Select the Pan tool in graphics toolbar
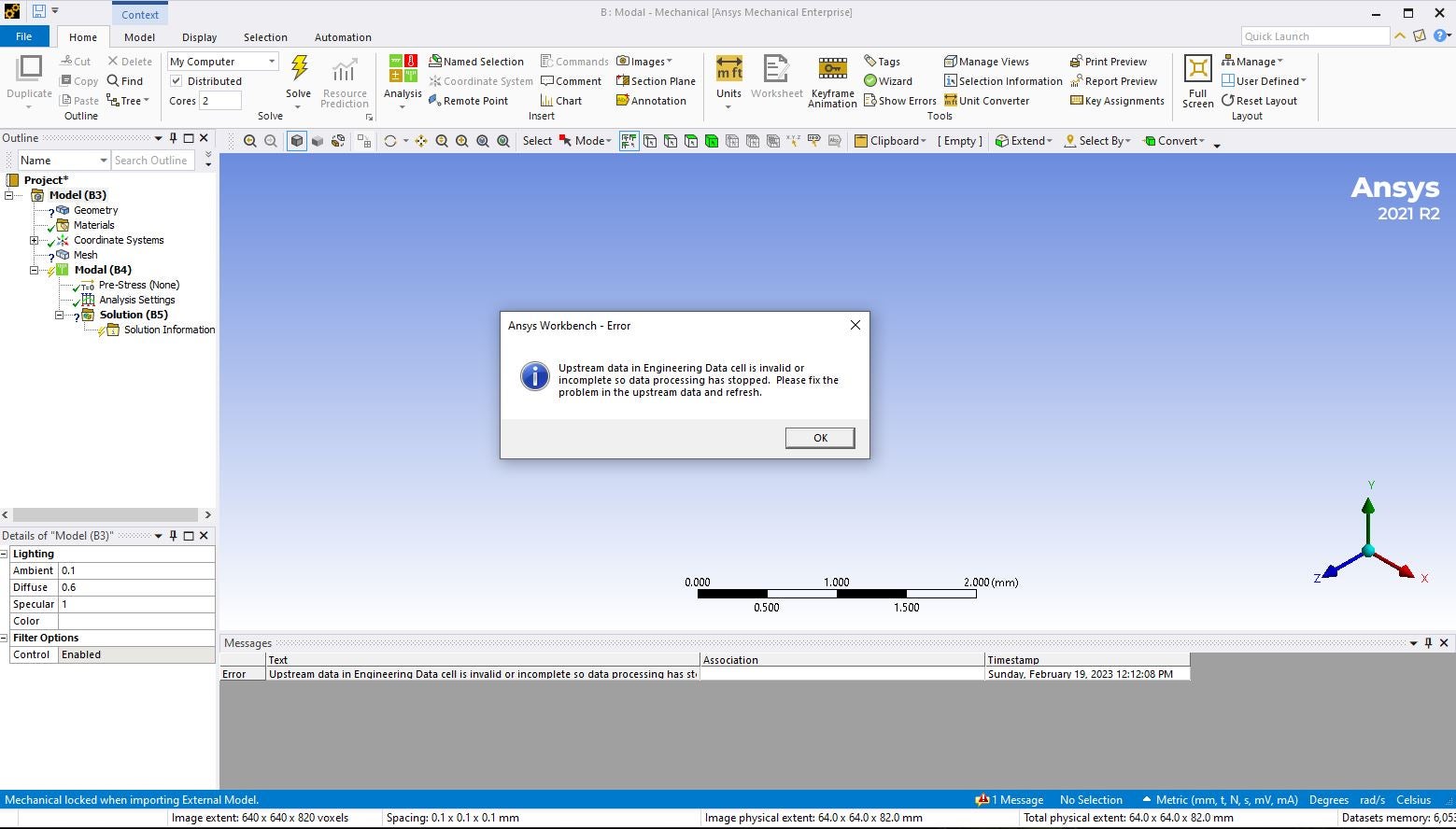The width and height of the screenshot is (1456, 829). (421, 141)
